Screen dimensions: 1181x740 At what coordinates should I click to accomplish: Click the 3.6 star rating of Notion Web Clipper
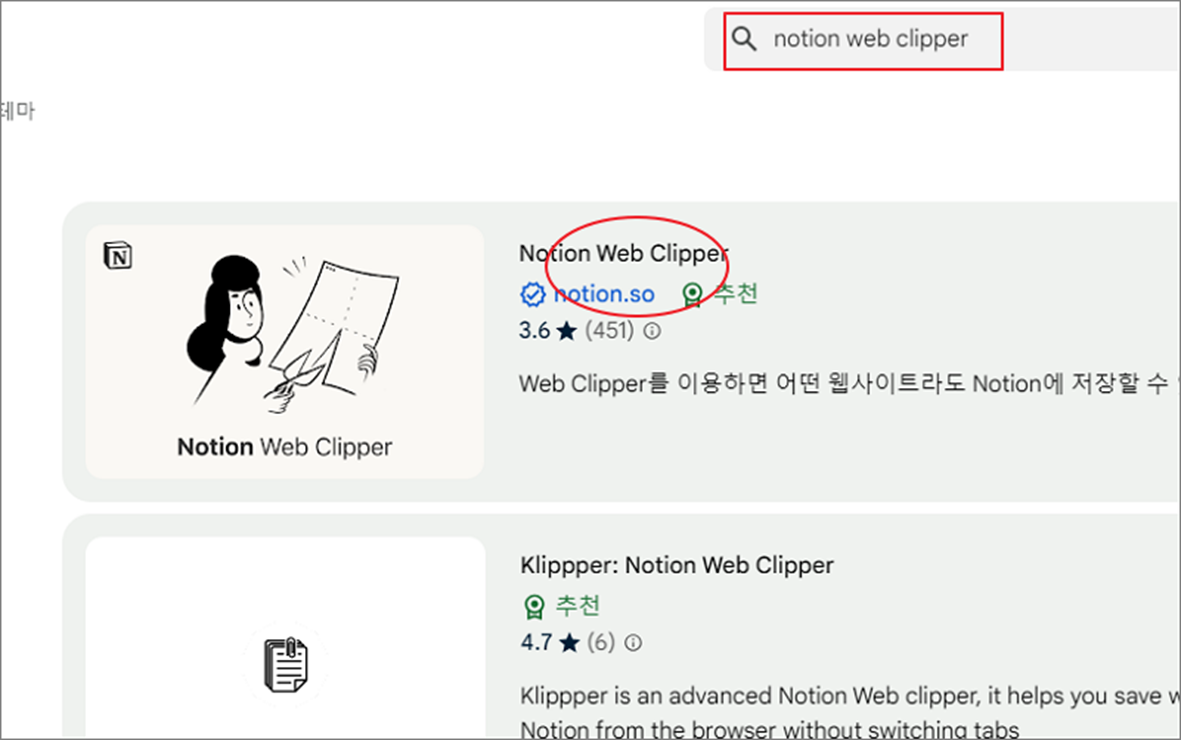[548, 331]
